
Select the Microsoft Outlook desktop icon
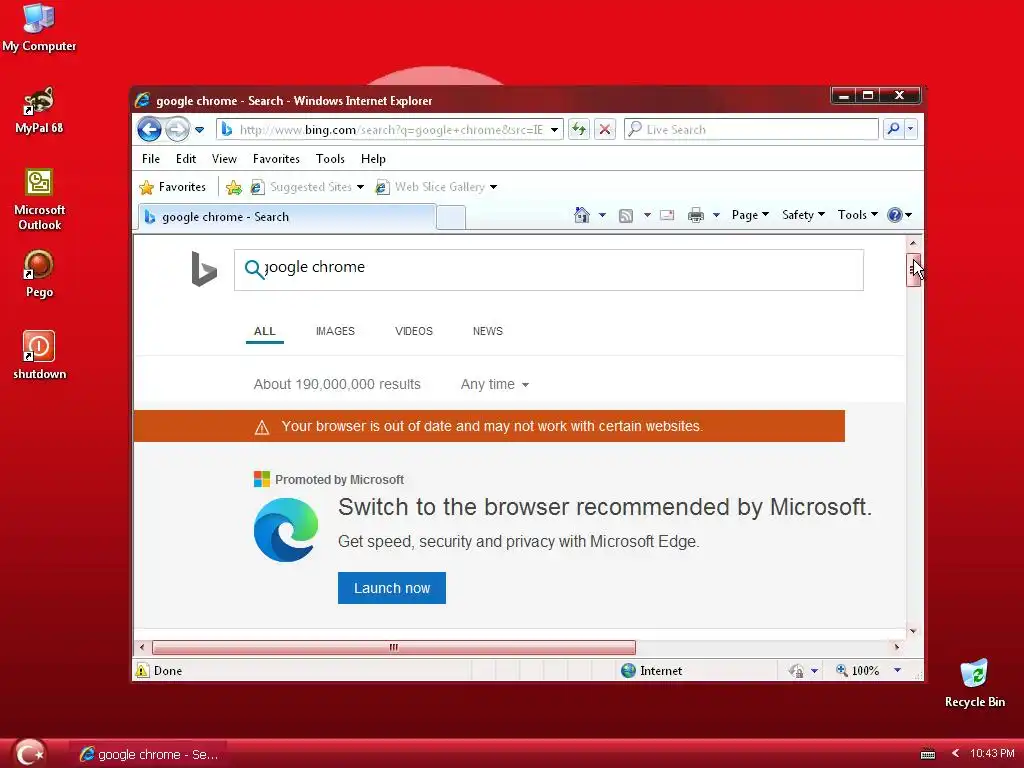point(39,200)
